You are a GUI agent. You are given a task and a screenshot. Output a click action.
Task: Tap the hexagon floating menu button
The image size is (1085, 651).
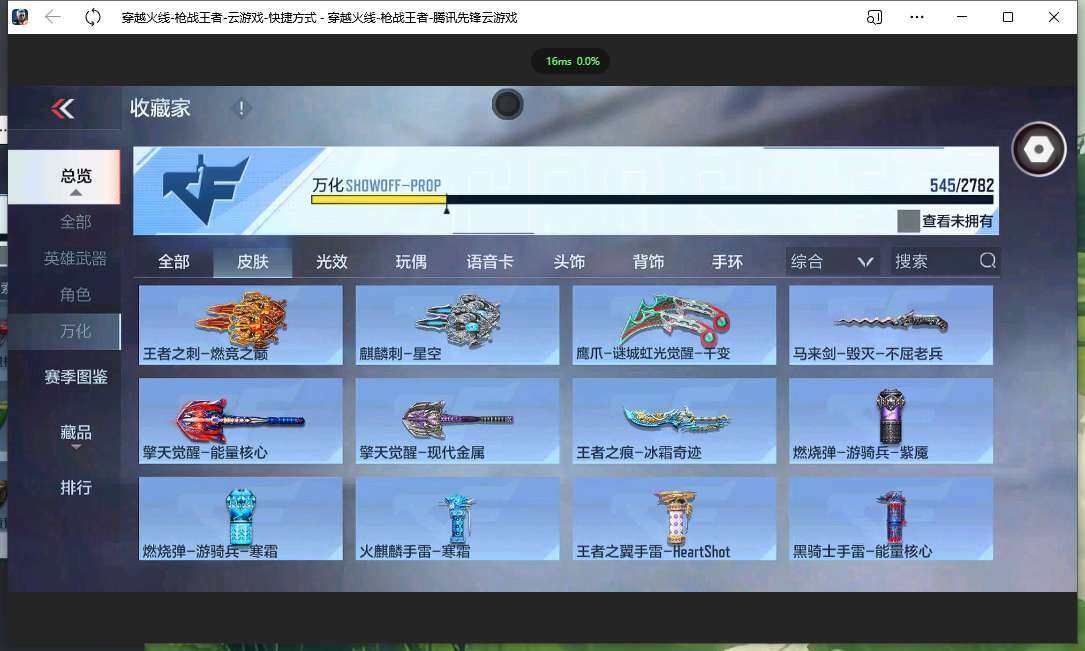click(1038, 149)
